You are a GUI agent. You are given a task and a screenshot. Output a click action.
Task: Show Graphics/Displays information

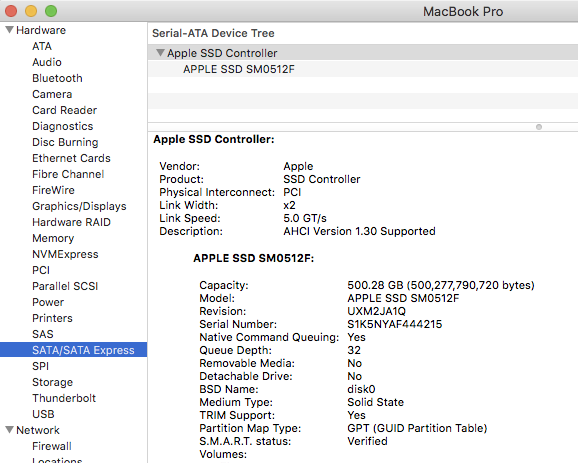click(79, 206)
